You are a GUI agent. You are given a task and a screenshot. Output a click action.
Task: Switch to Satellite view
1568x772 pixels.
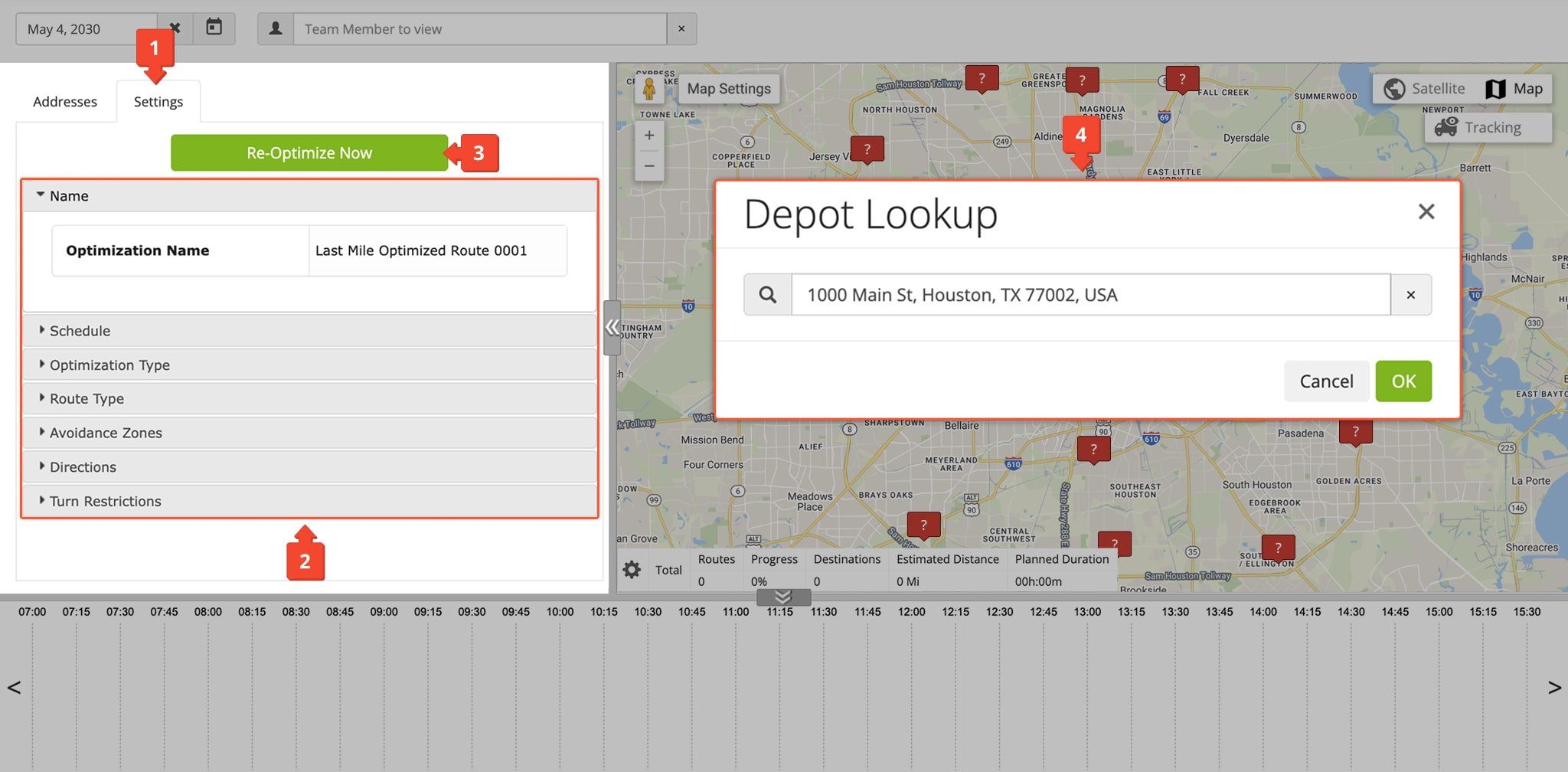(x=1425, y=89)
